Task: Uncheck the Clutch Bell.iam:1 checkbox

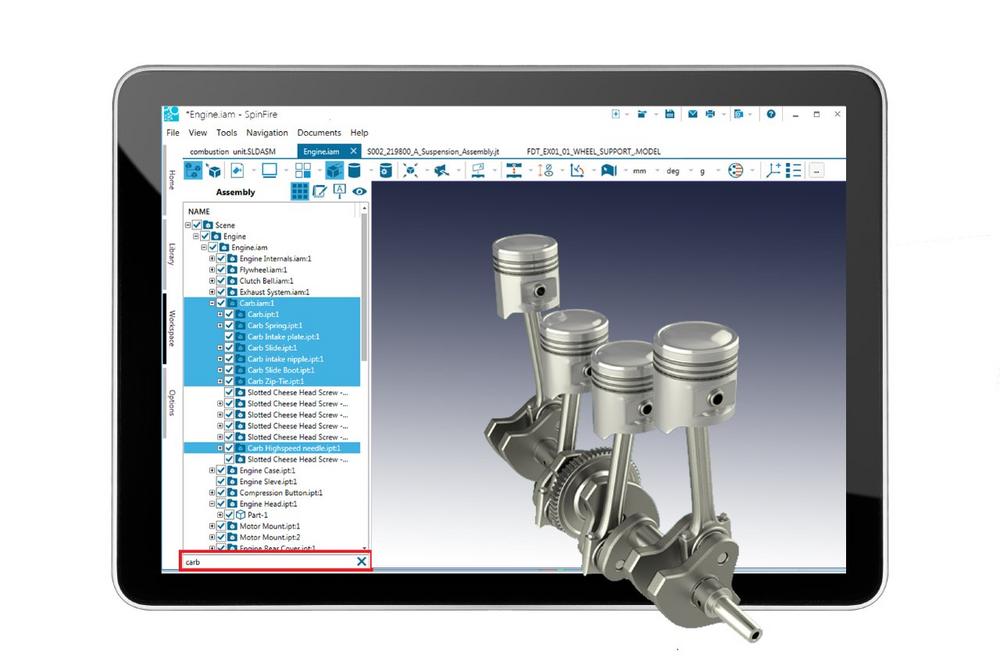Action: (x=220, y=281)
